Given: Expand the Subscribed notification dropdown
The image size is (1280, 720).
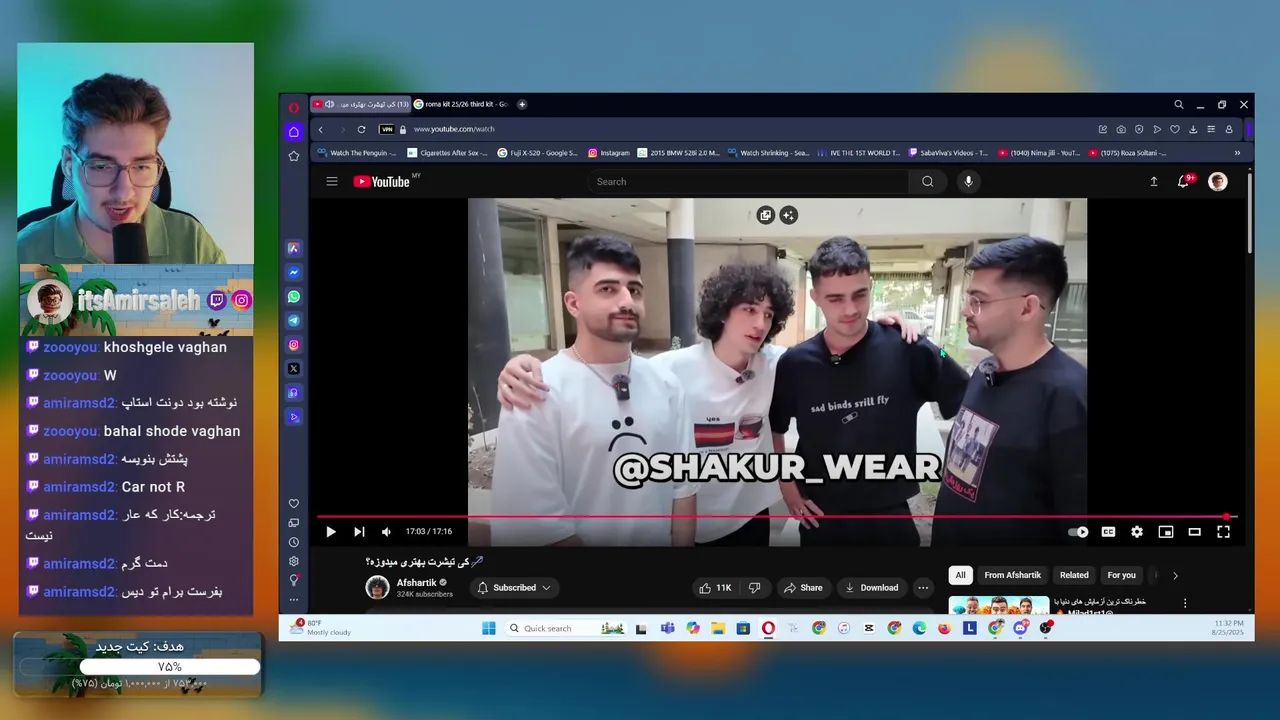Looking at the screenshot, I should point(514,588).
